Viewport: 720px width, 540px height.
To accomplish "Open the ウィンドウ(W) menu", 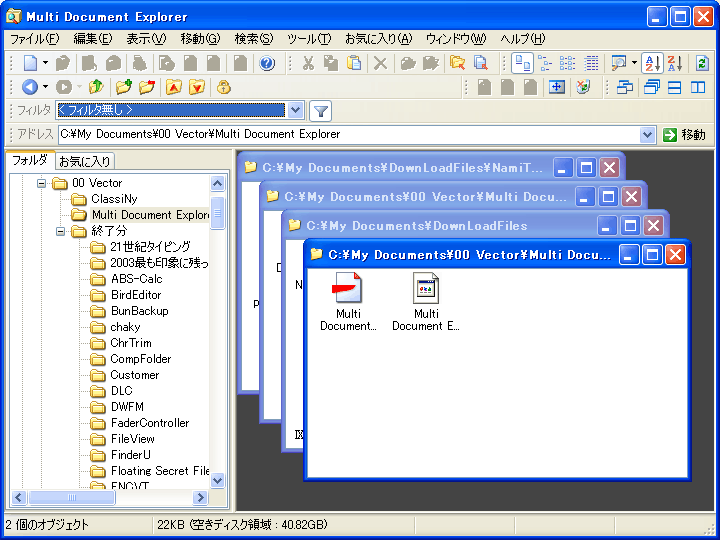I will (x=456, y=39).
